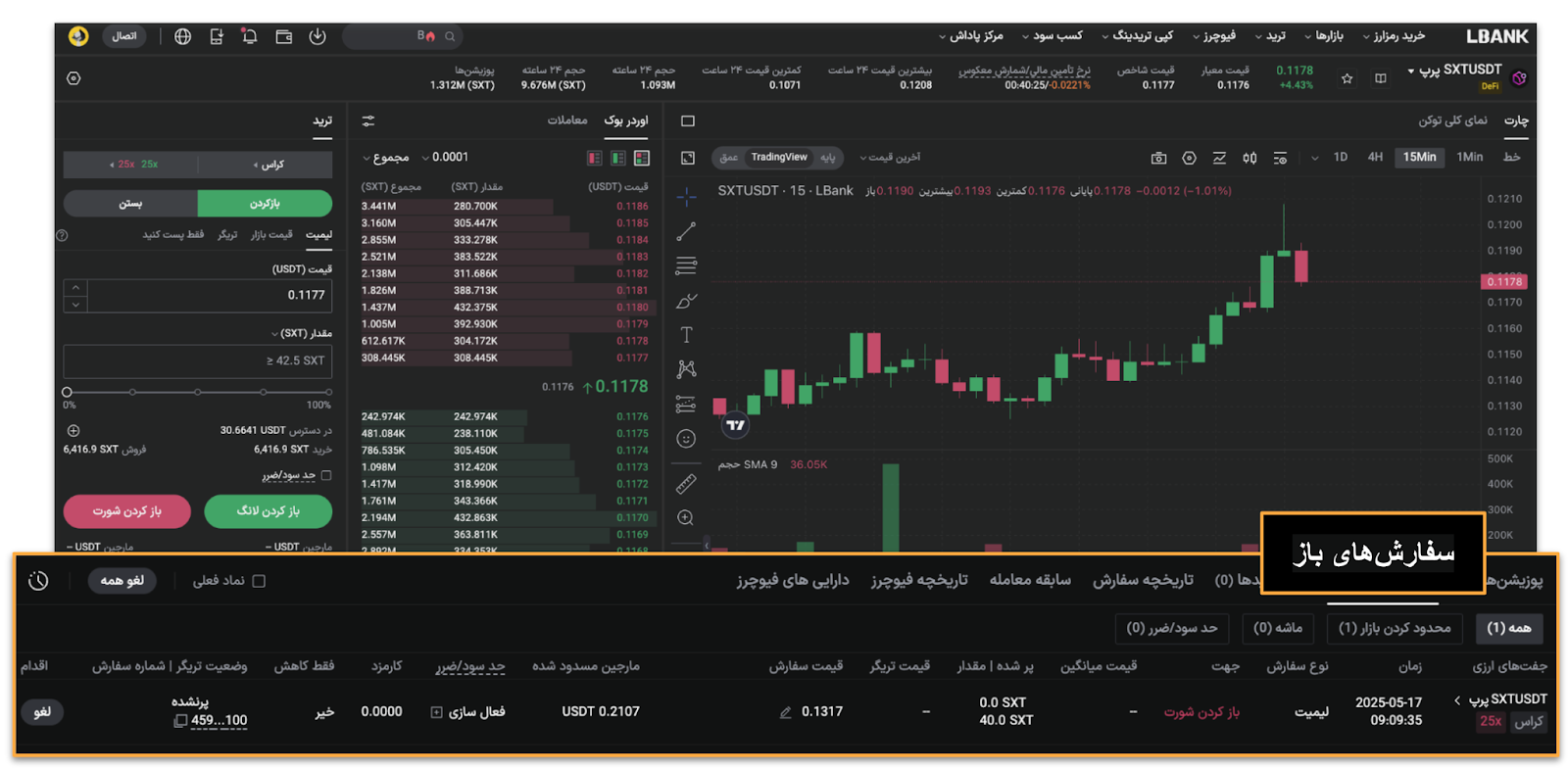Image resolution: width=1568 pixels, height=769 pixels.
Task: Change candlestick chart type icon
Action: 1249,158
